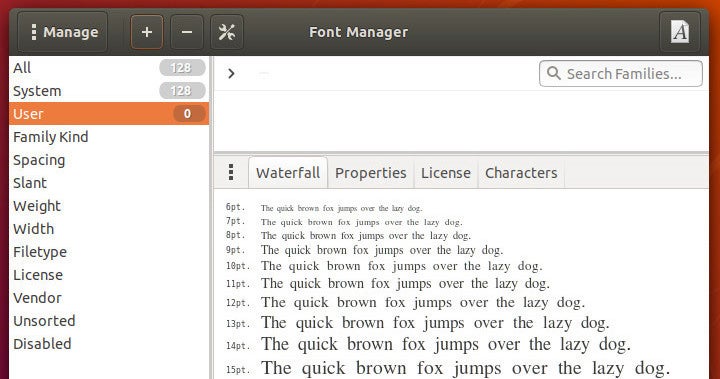Open the Width category
Image resolution: width=720 pixels, height=379 pixels.
[x=109, y=228]
